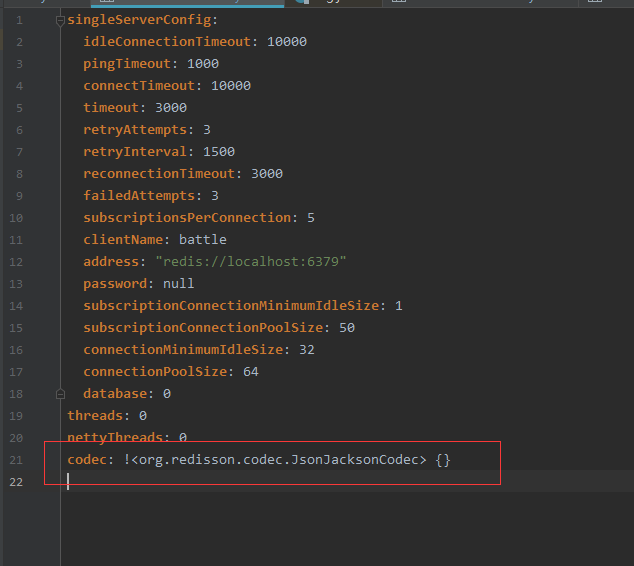Screen dimensions: 634x566
Task: Click the value 50 after subscriptionConnectionPoolSize
Action: [x=347, y=327]
